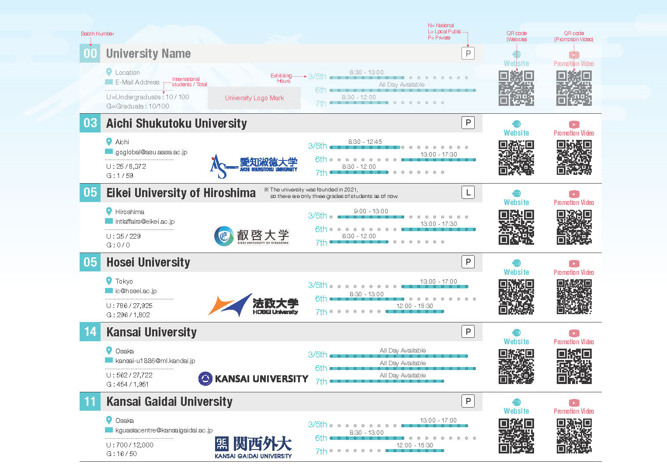Click the "U : 700 / 12,000" text
667x472 pixels.
point(130,445)
